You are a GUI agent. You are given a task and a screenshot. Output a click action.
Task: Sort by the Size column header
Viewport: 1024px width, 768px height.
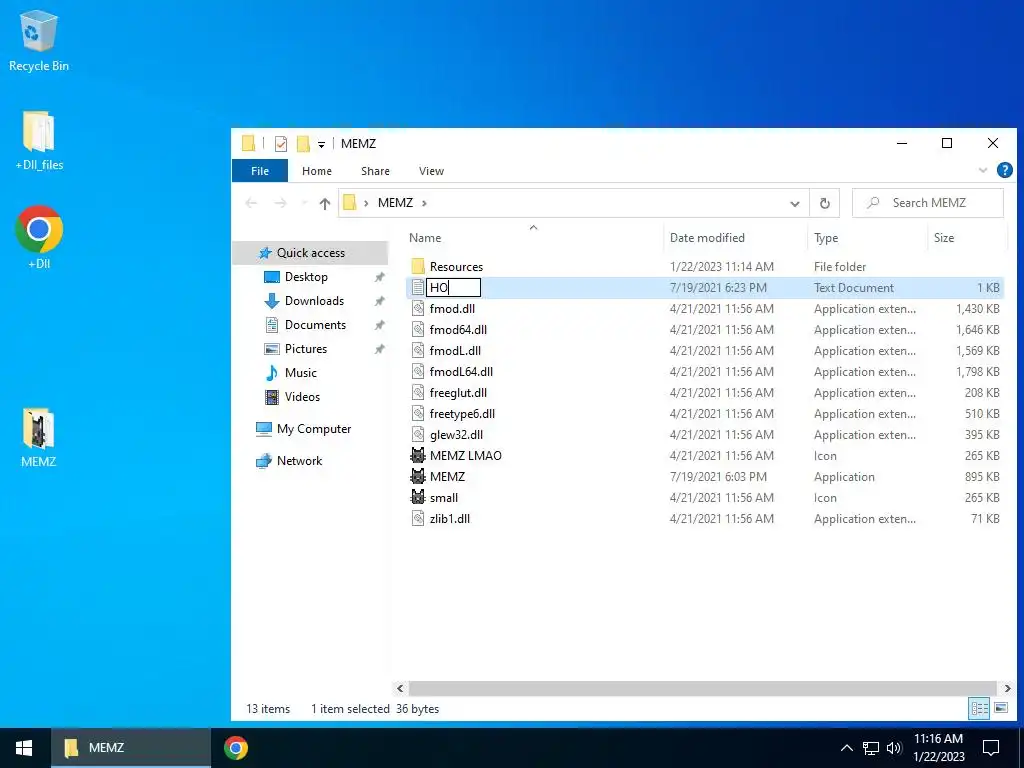coord(944,238)
